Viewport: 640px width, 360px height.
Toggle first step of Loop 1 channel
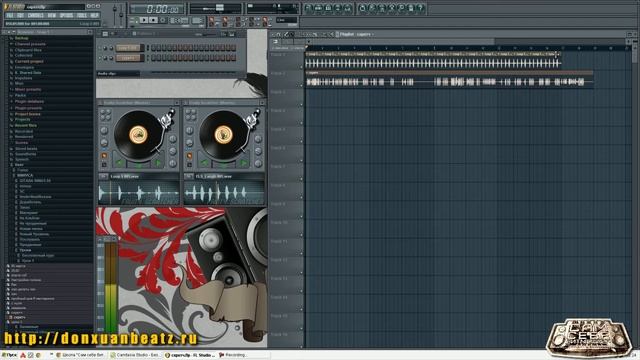153,48
